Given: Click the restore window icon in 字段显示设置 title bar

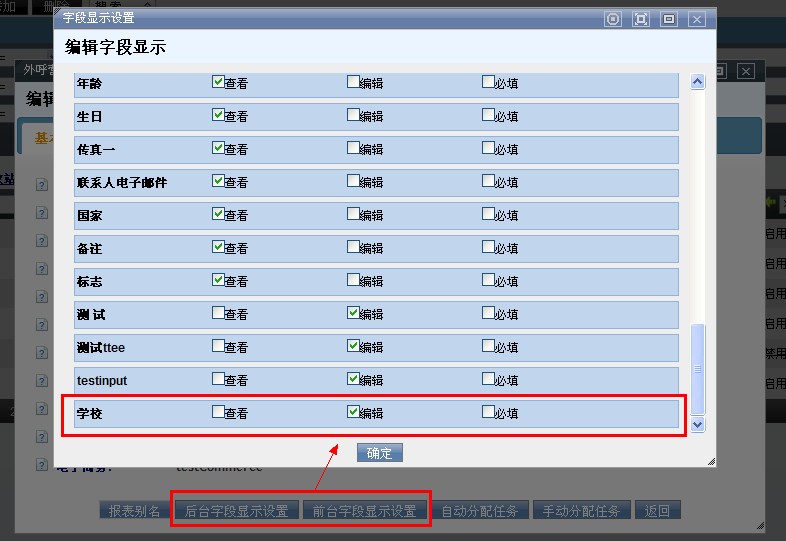Looking at the screenshot, I should [669, 19].
